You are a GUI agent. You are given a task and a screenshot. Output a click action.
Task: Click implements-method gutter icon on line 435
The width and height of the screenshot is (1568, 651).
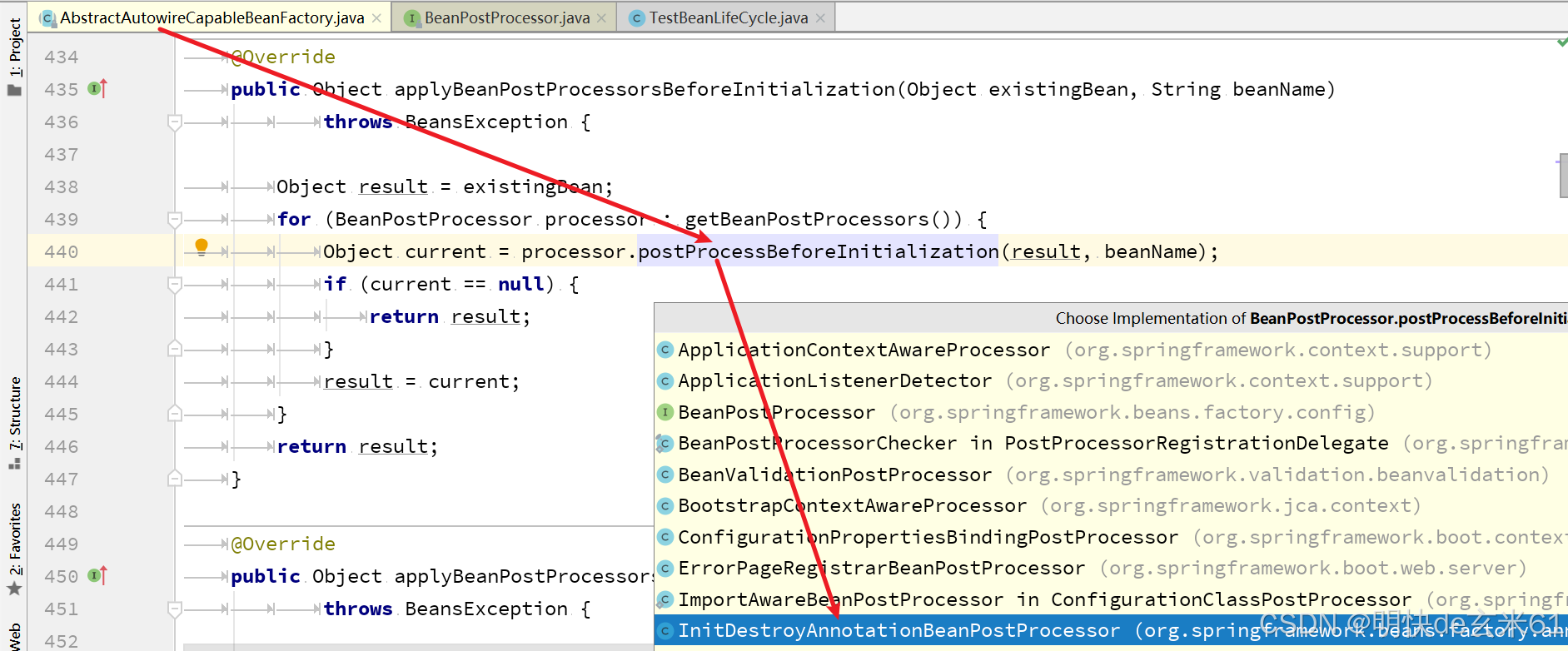click(97, 88)
